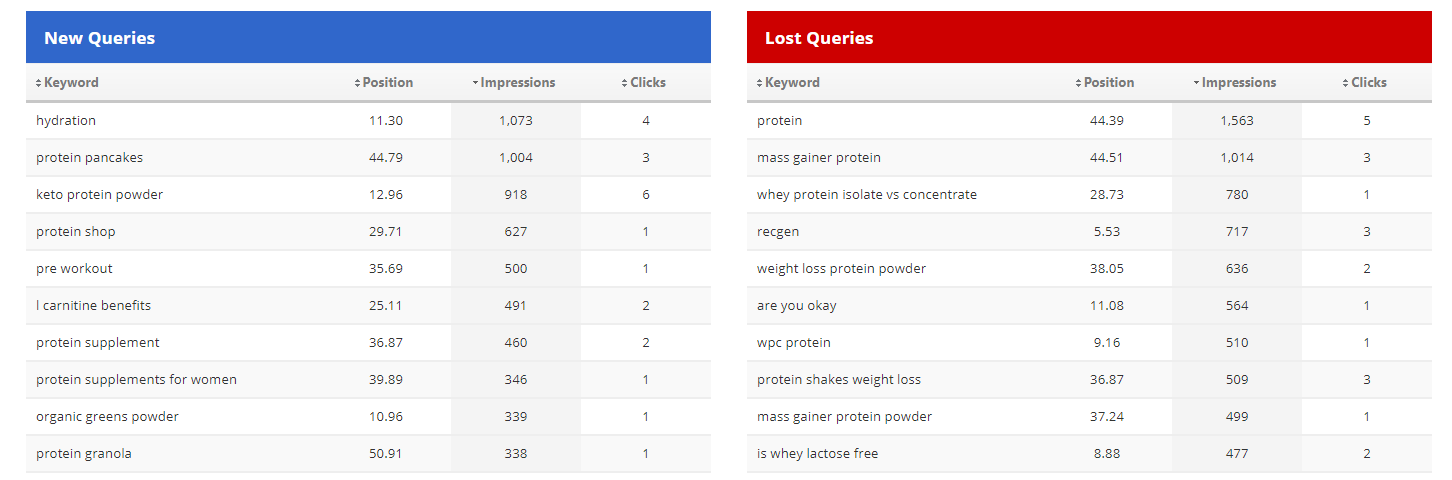The width and height of the screenshot is (1452, 480).
Task: Sort New Queries by Keyword column header
Action: 71,83
